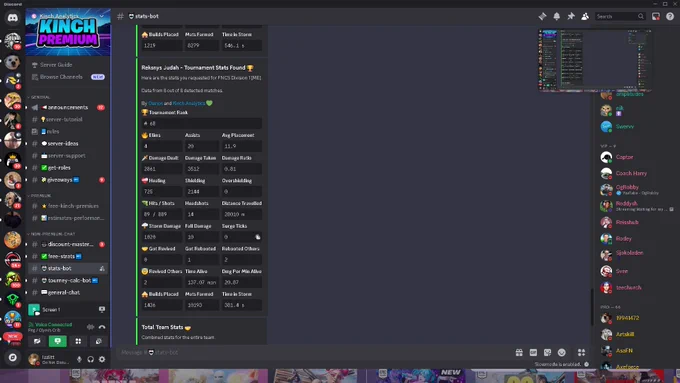Open Discord home direct messages
The width and height of the screenshot is (680, 383).
13,18
